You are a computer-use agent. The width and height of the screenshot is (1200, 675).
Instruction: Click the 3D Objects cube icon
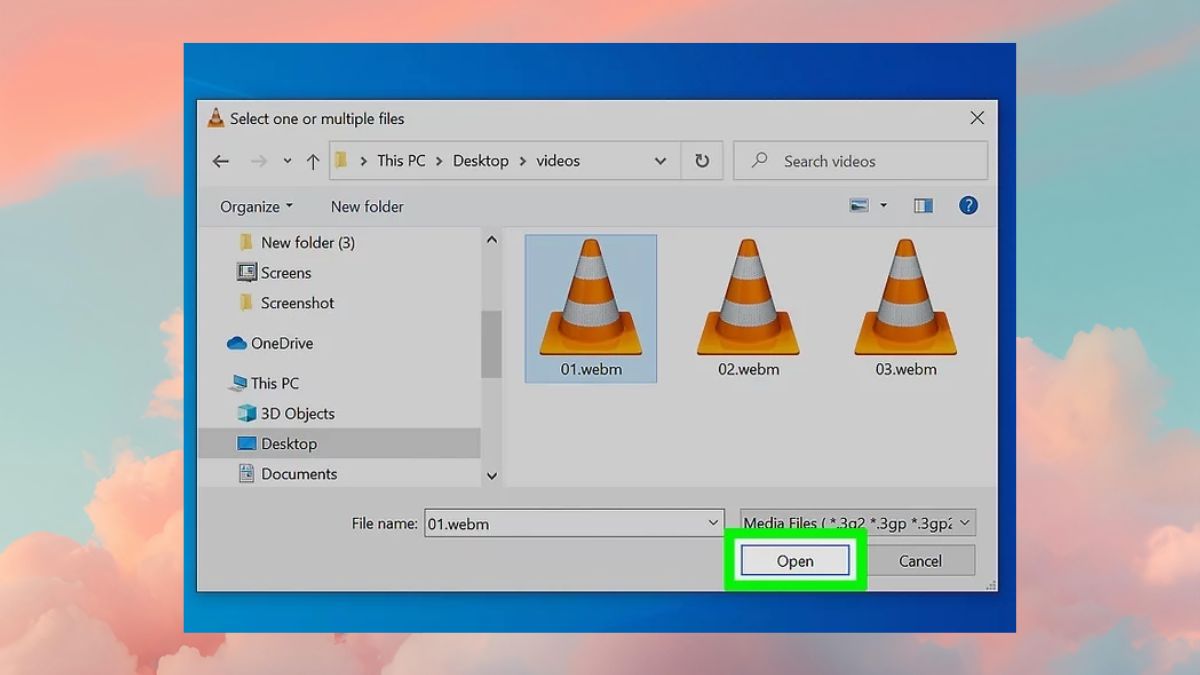(x=246, y=413)
